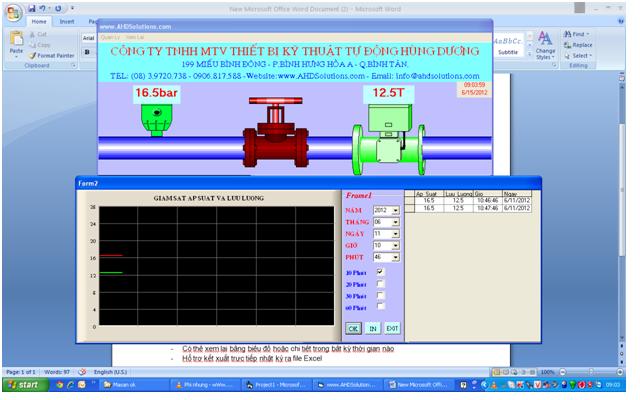Enable the 20 Phut checkbox
This screenshot has width=640, height=400.
click(x=380, y=284)
